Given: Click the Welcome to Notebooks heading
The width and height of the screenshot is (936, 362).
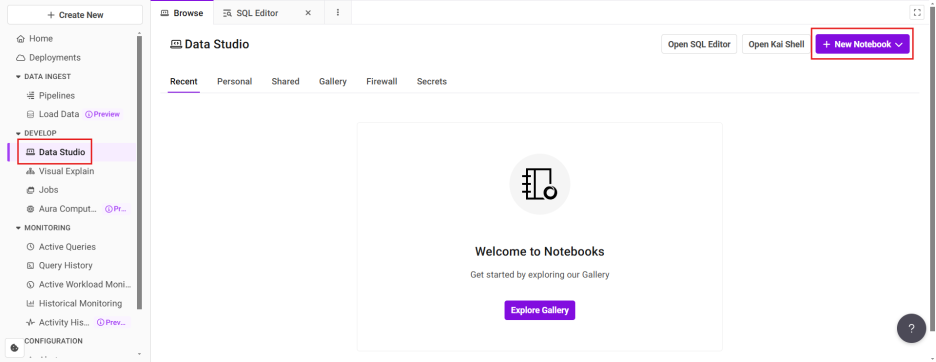Looking at the screenshot, I should pos(540,251).
